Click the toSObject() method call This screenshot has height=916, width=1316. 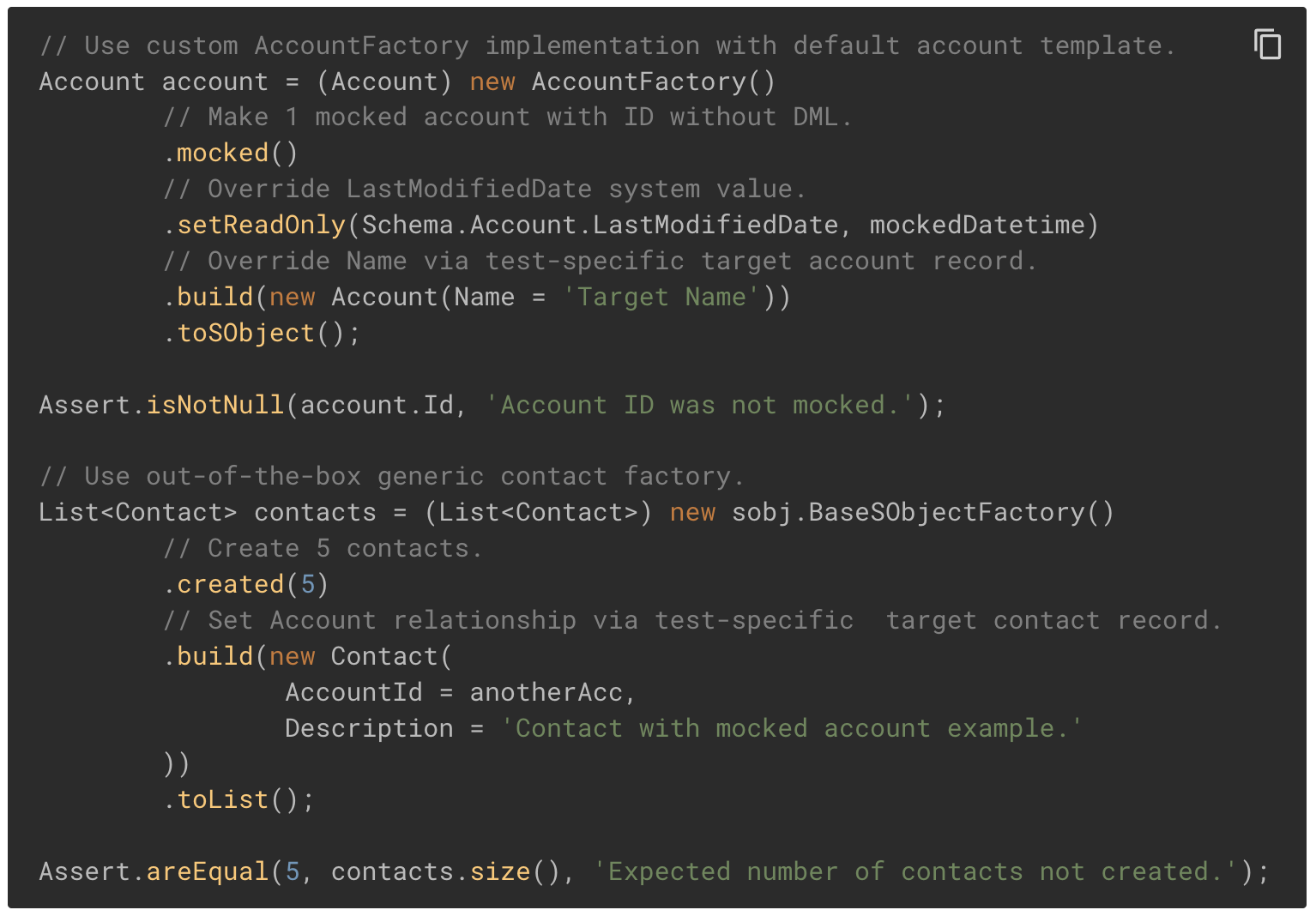(x=260, y=333)
